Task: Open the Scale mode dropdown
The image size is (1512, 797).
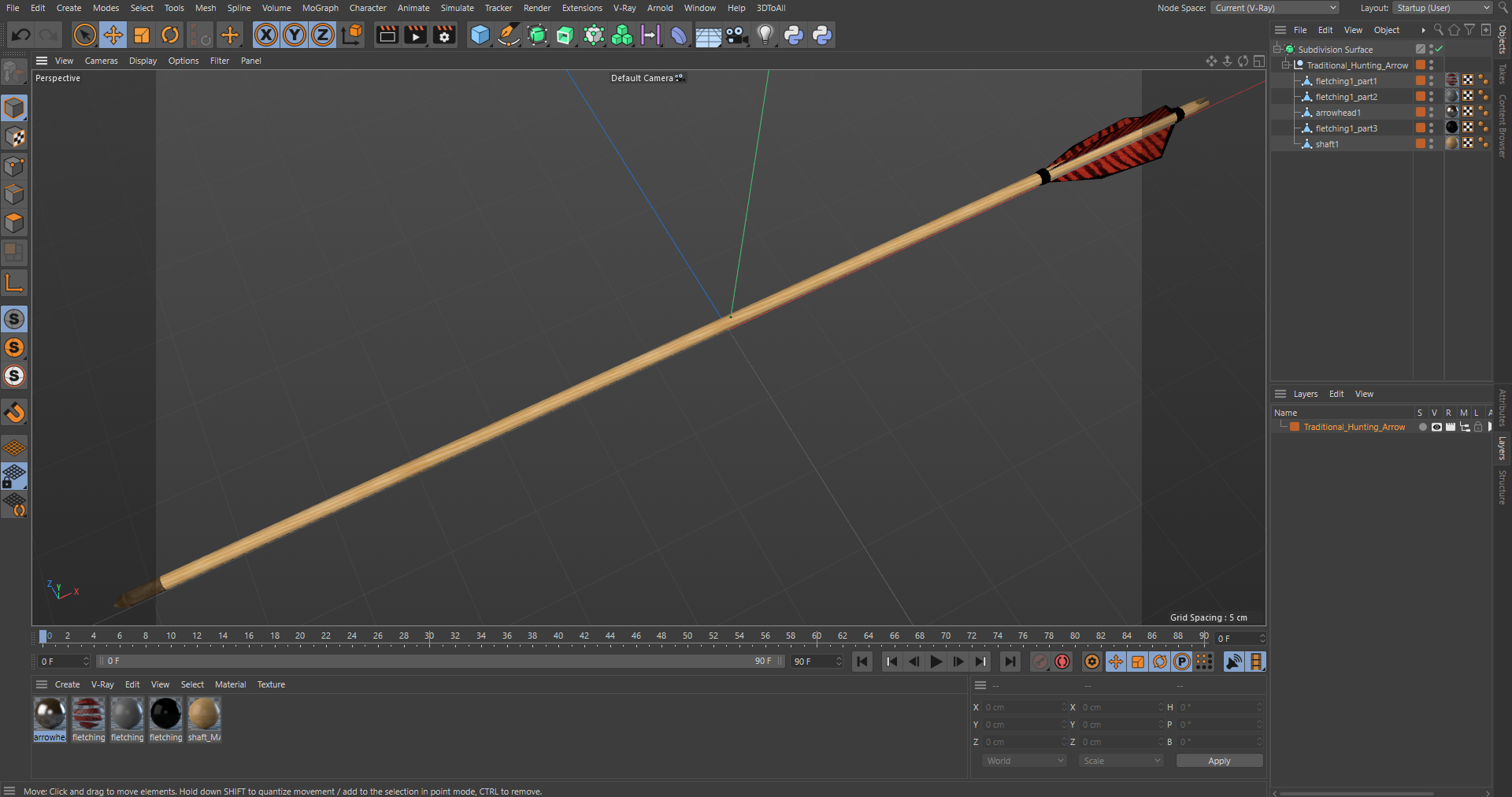Action: (1121, 761)
